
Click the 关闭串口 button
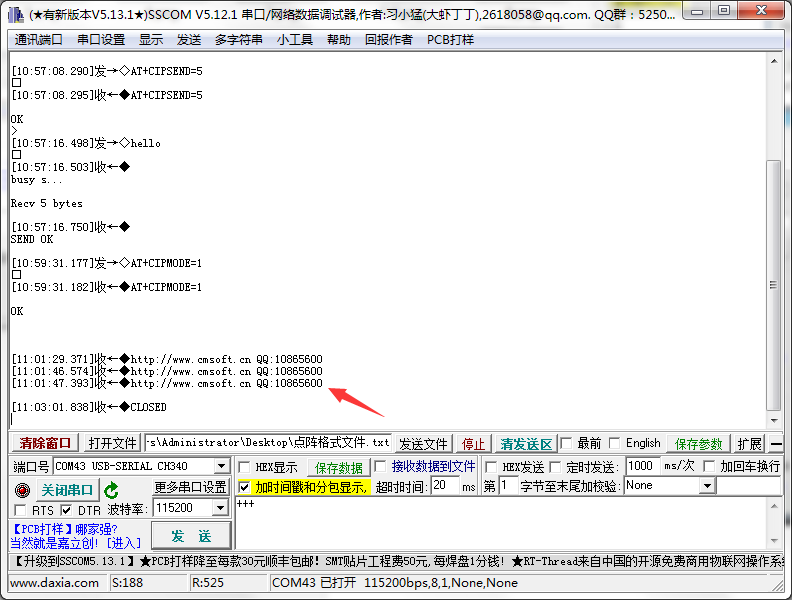[x=67, y=490]
